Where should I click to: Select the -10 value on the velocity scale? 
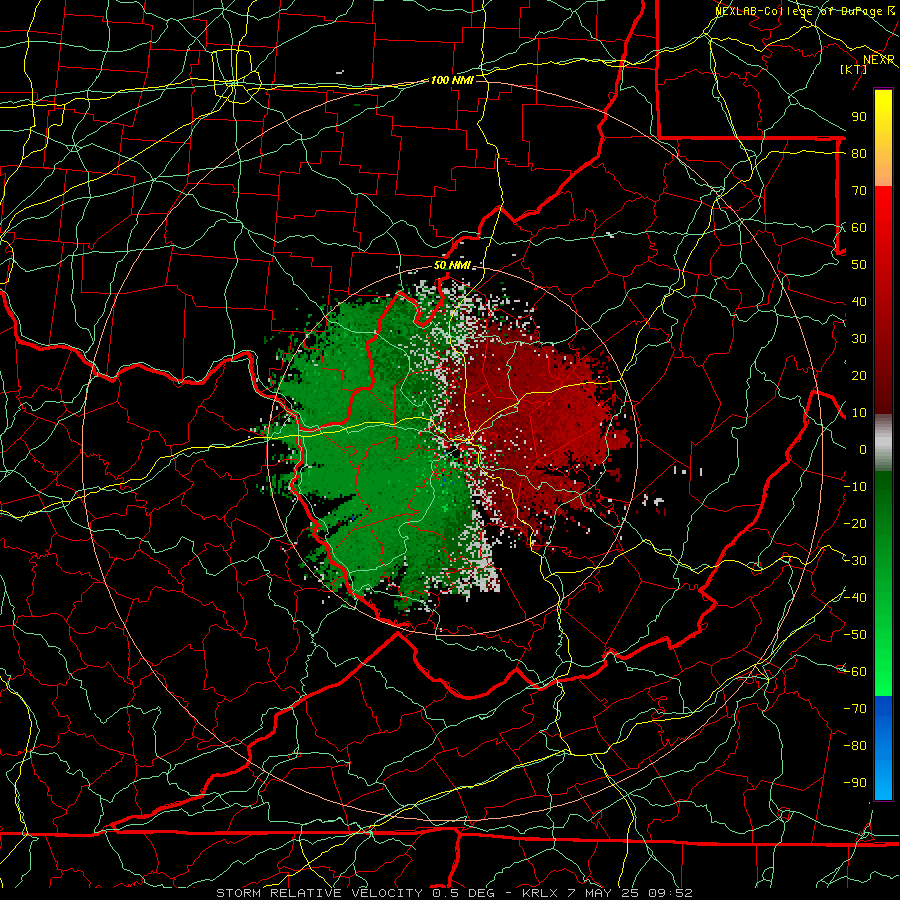[x=855, y=487]
